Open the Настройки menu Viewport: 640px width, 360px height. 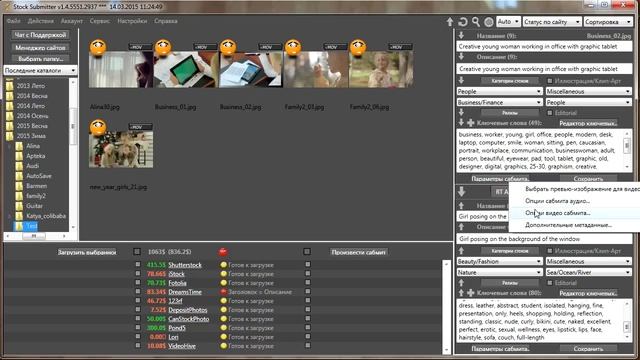click(132, 21)
